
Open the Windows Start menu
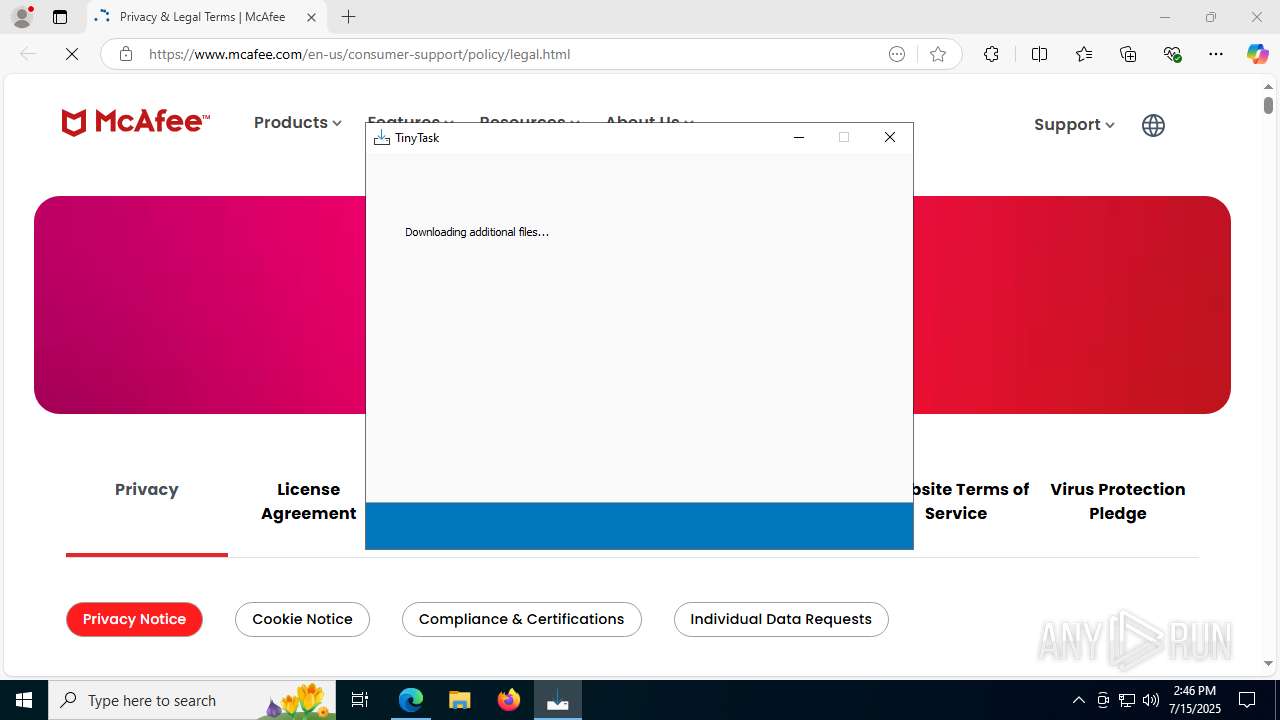click(24, 700)
